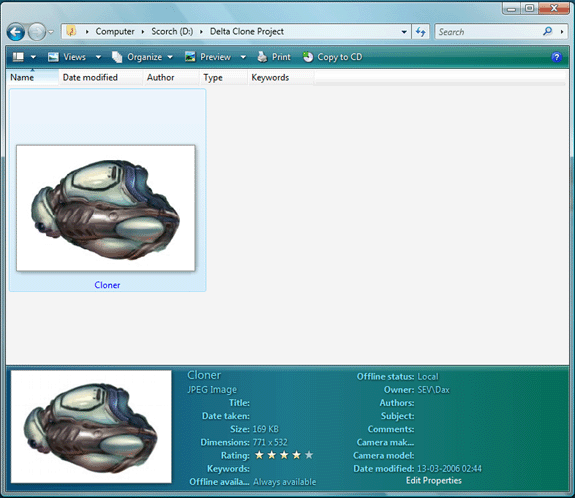Screen dimensions: 575x498
Task: Expand the Views dropdown arrow
Action: (x=98, y=57)
